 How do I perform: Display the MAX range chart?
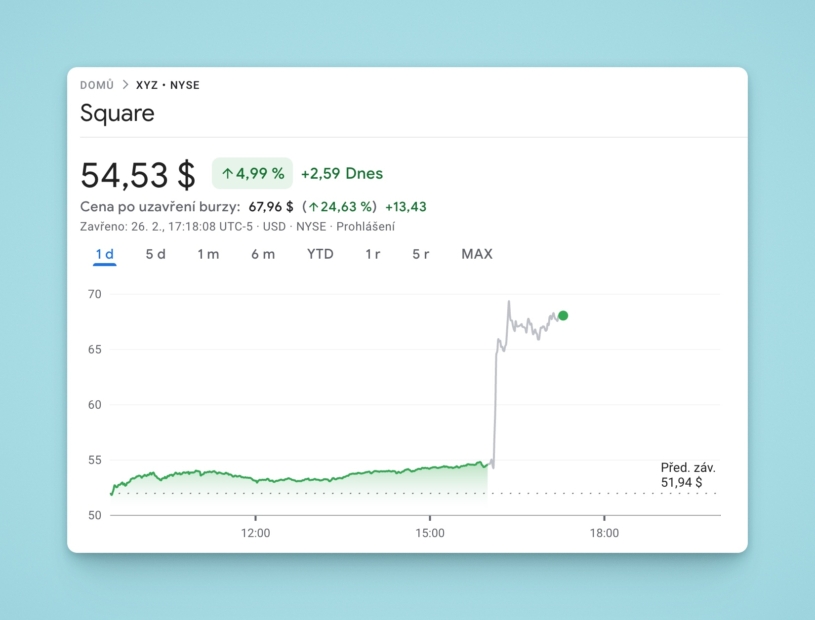click(477, 254)
